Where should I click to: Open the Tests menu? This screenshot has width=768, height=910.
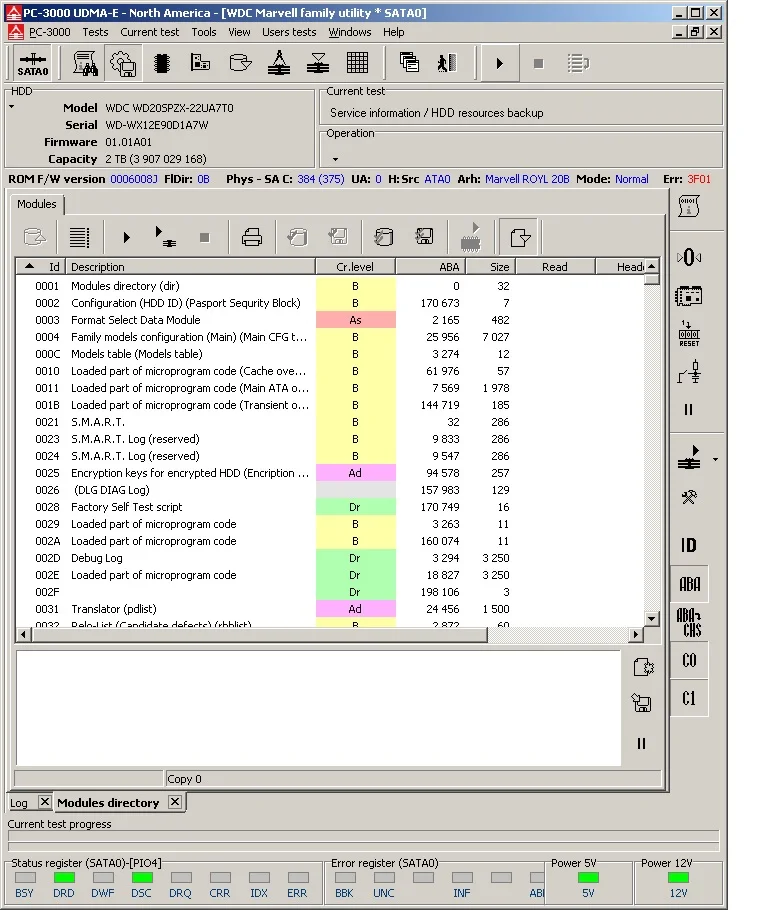click(x=95, y=32)
